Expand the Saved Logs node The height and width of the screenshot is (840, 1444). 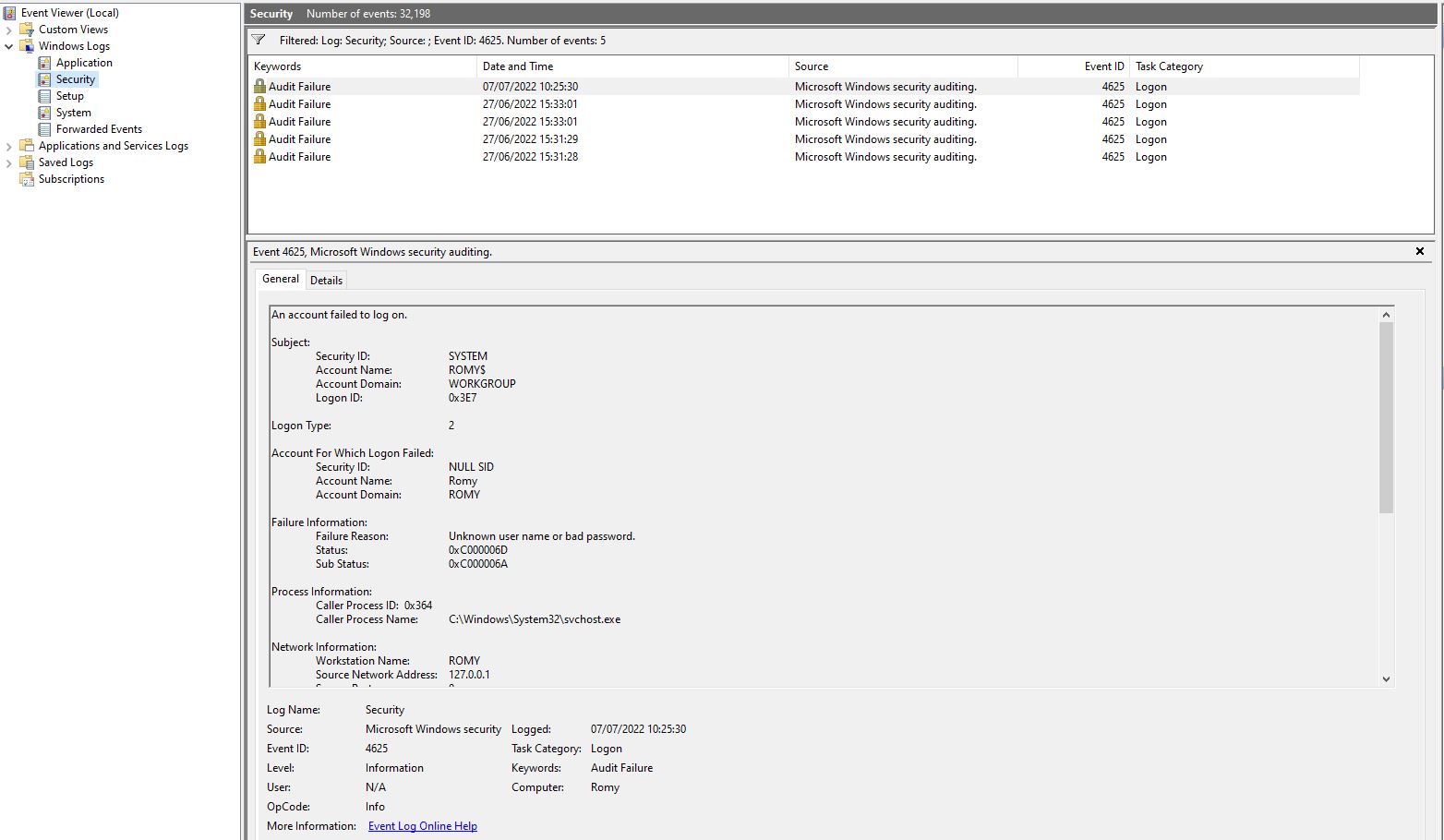coord(9,162)
